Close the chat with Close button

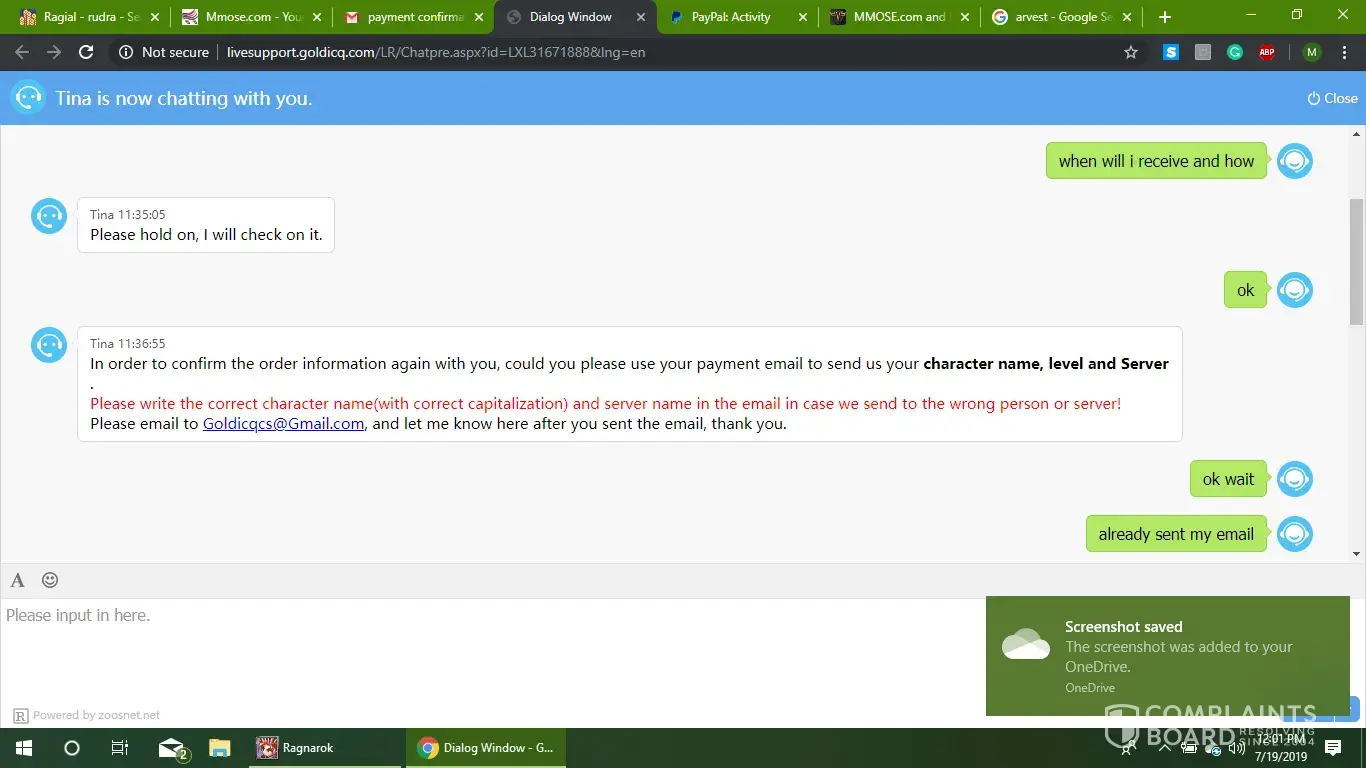[1332, 98]
